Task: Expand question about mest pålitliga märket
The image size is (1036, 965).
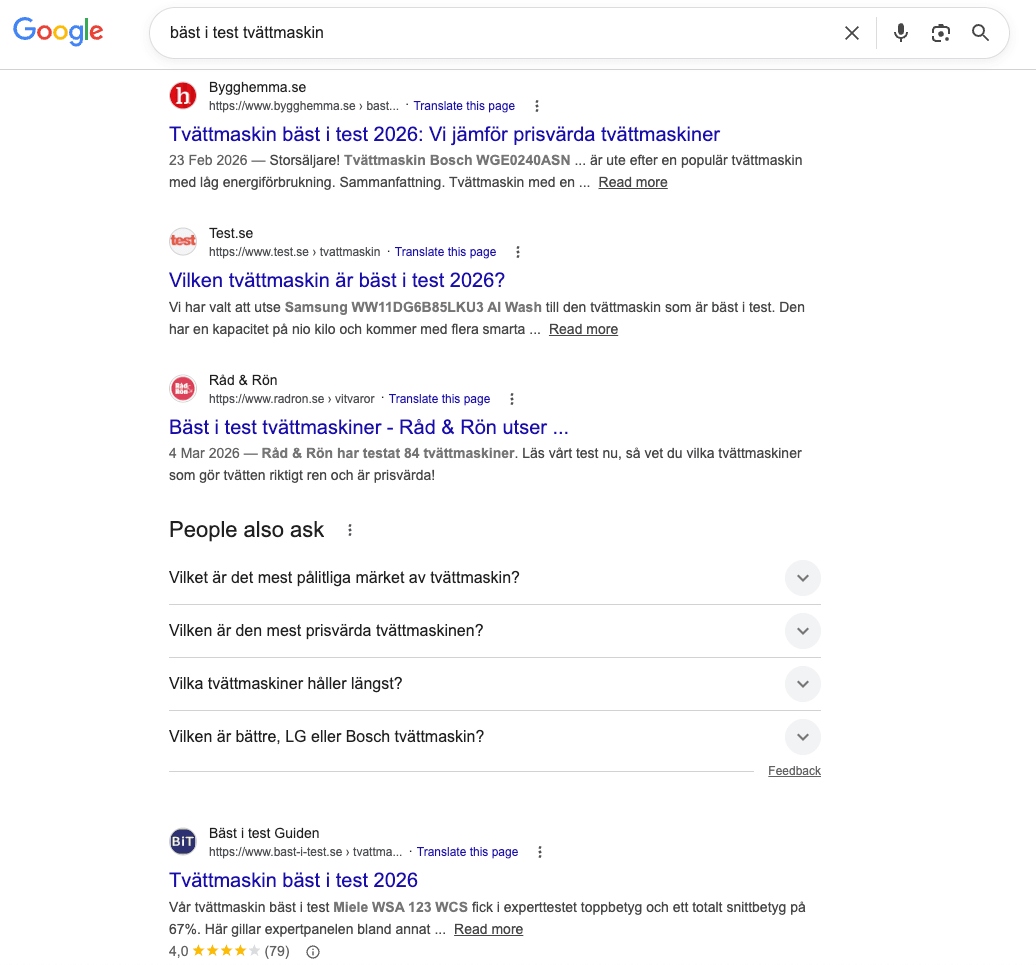Action: [x=802, y=578]
